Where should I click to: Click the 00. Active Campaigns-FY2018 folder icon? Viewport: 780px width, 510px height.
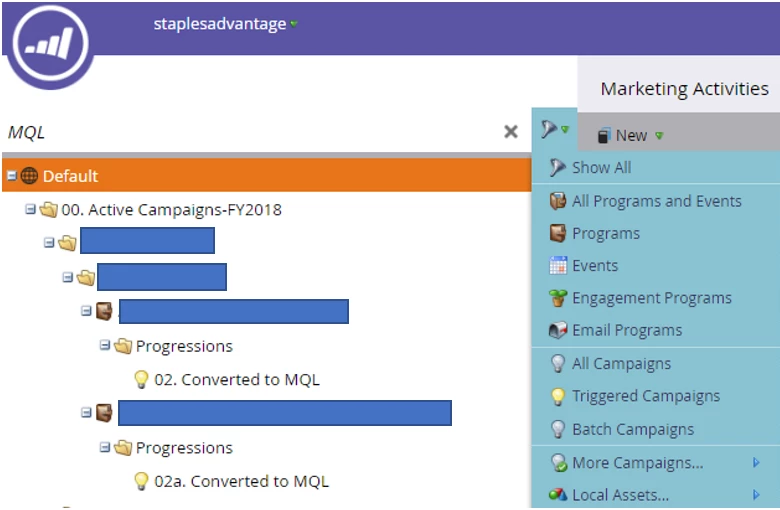tap(49, 209)
